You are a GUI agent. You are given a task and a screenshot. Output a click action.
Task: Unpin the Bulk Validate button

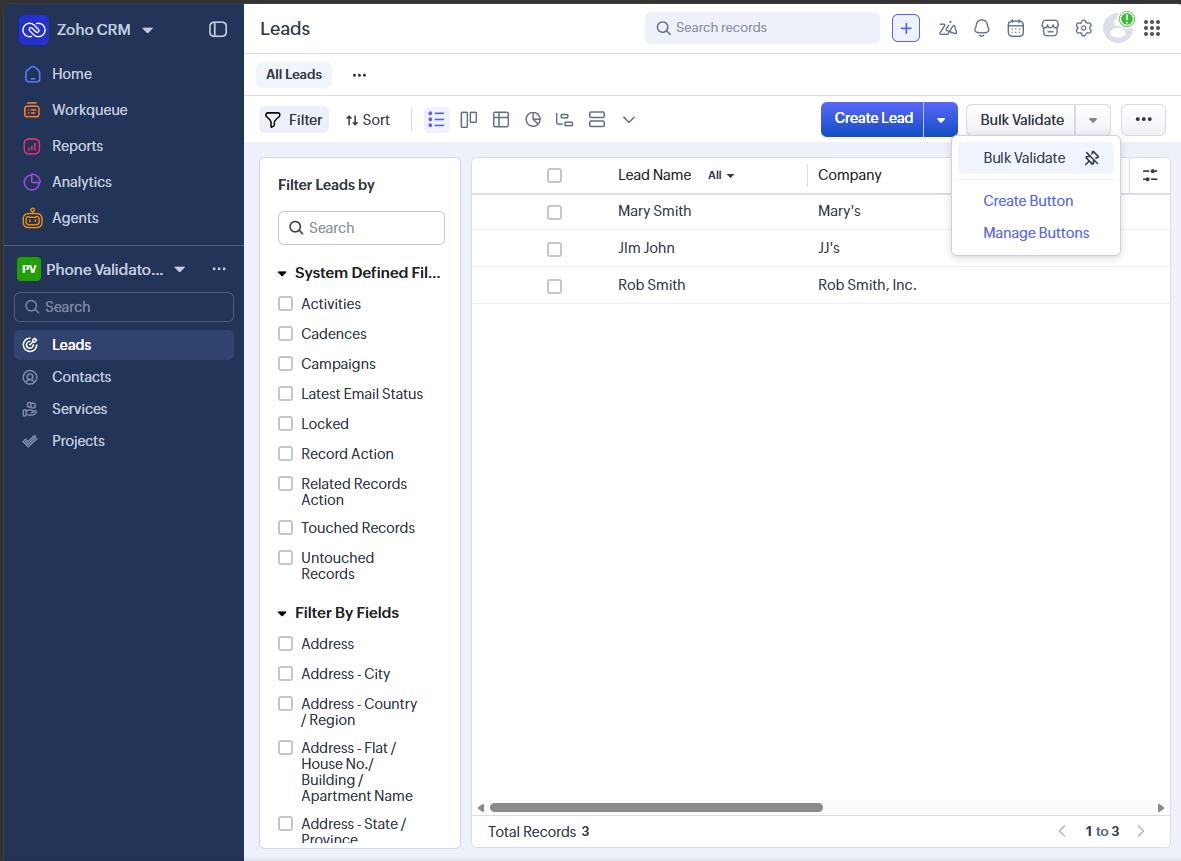point(1091,158)
